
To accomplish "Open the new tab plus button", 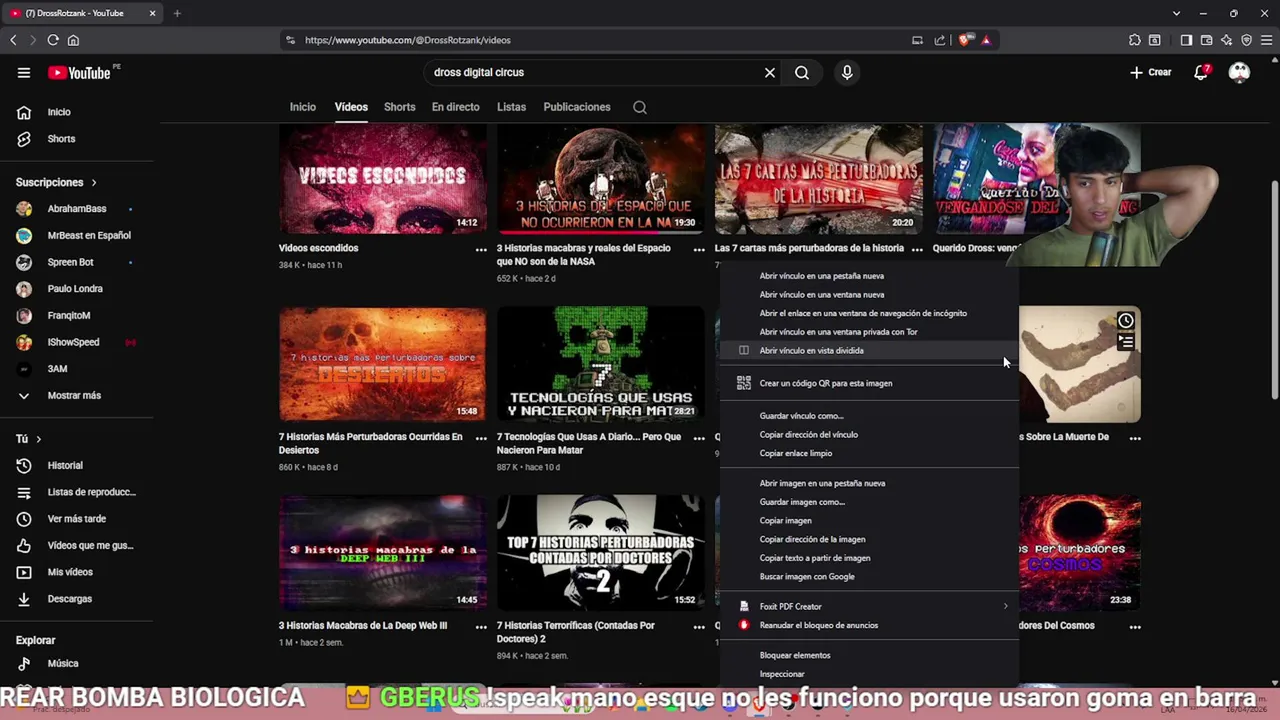I will 177,13.
